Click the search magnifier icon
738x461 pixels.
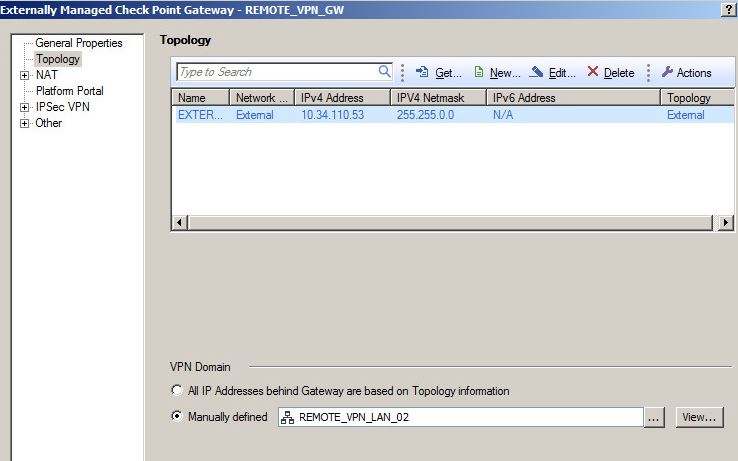(x=384, y=72)
